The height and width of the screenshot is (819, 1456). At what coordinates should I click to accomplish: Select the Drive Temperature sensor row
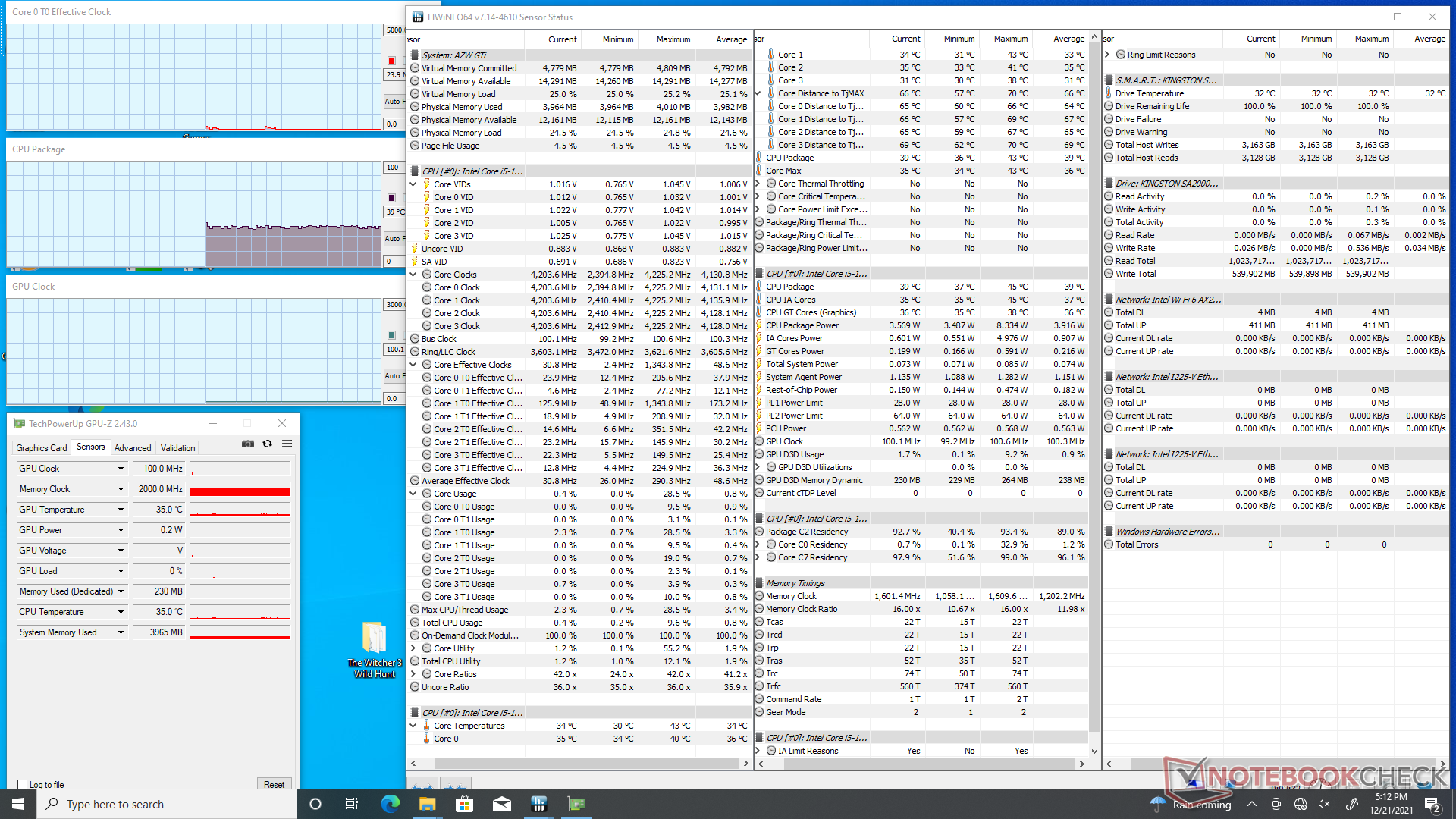click(x=1276, y=93)
